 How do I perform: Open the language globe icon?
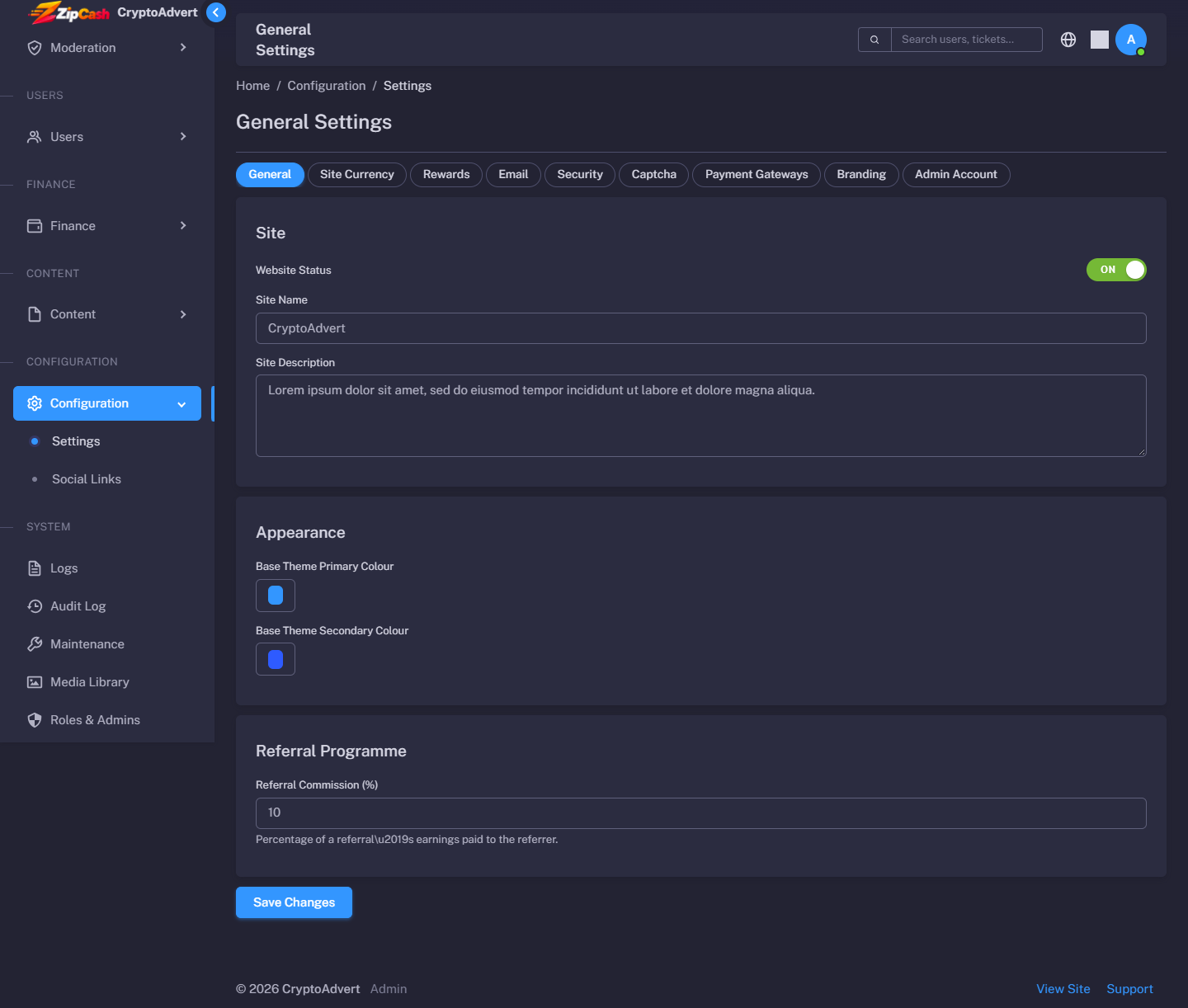[x=1068, y=40]
